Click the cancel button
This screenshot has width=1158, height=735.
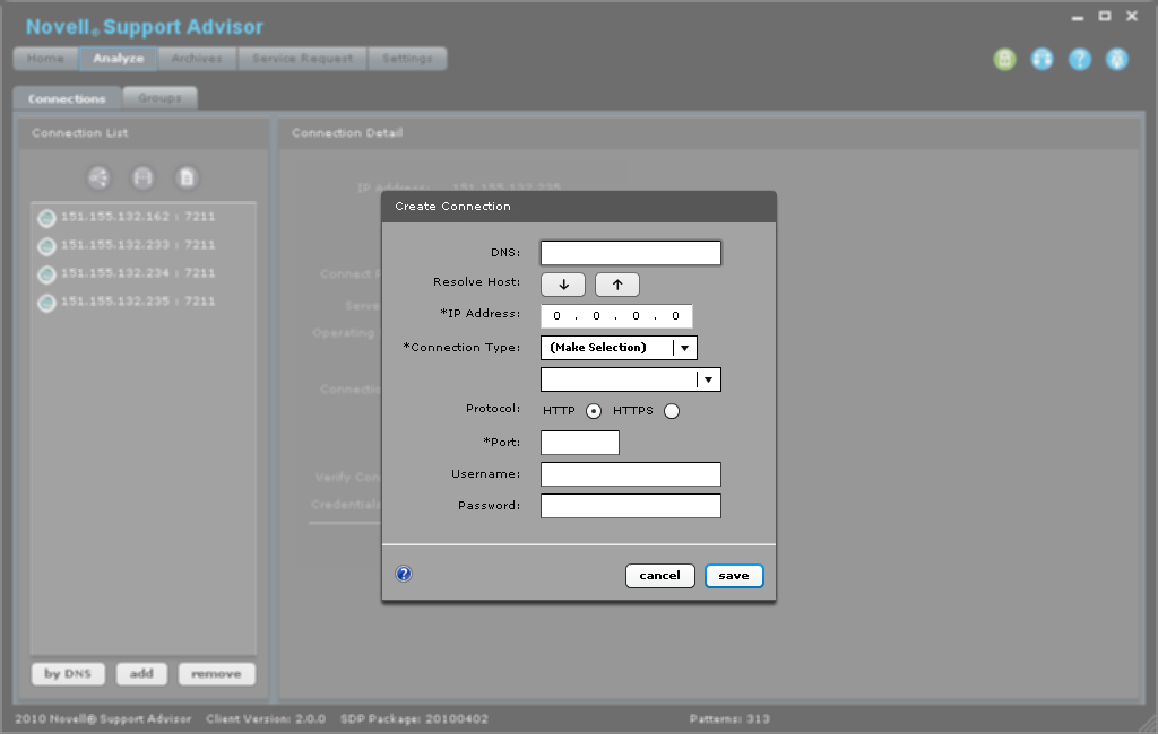[659, 575]
